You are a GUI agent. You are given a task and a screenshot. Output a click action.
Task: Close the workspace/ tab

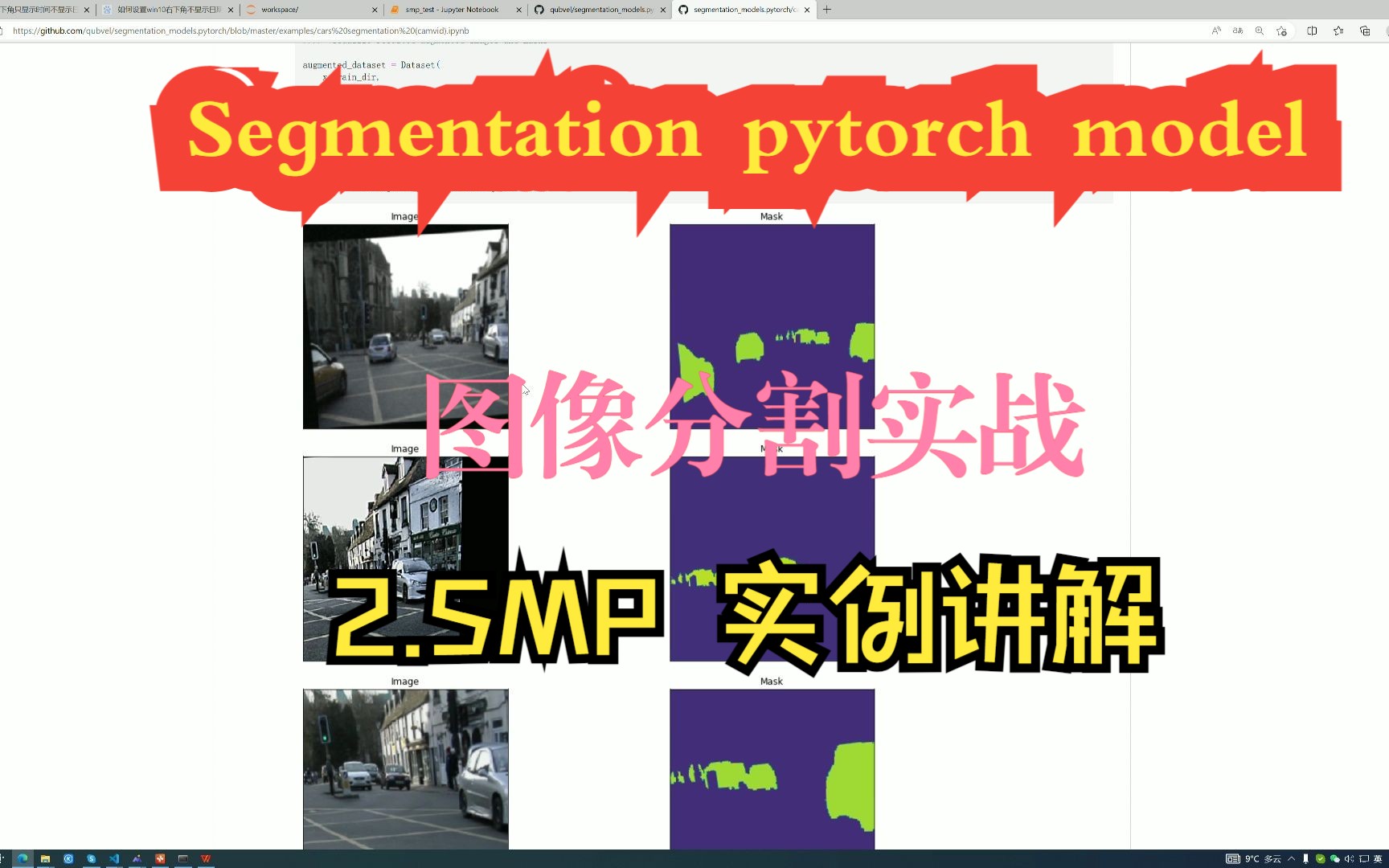375,10
